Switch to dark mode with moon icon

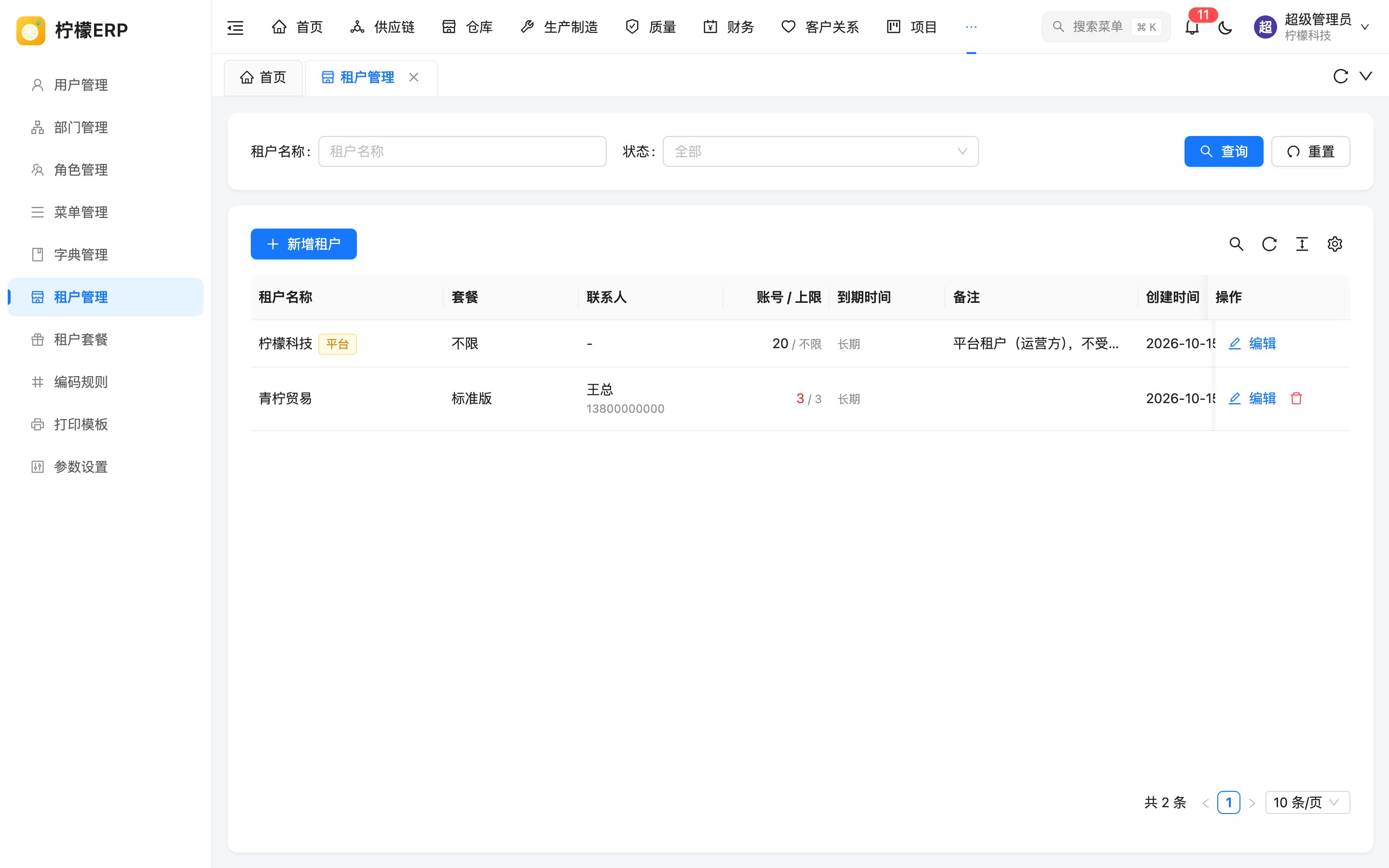click(x=1225, y=27)
